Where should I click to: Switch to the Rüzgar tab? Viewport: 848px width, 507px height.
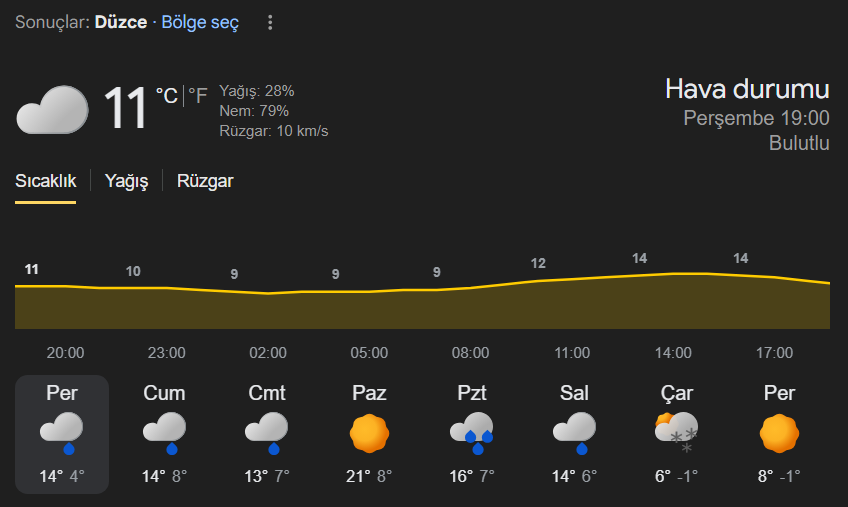(x=205, y=181)
